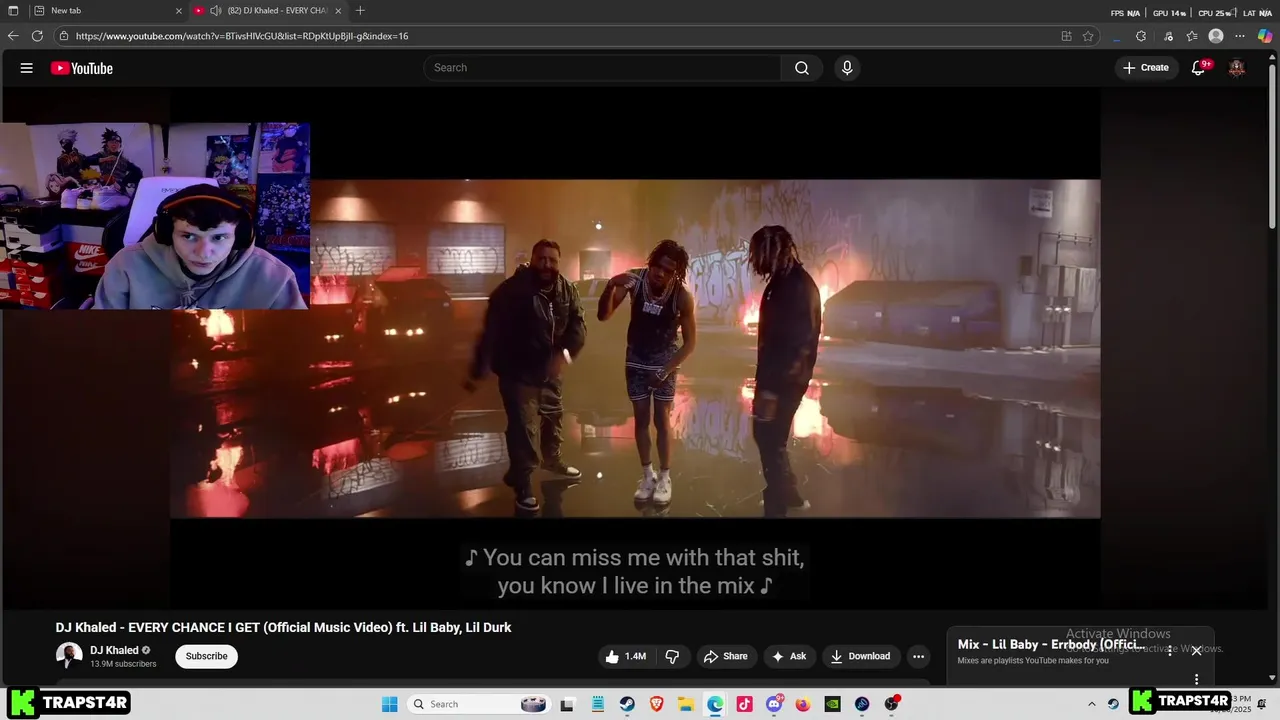Viewport: 1280px width, 720px height.
Task: Open the tab actions icon left of tabs
Action: (13, 11)
